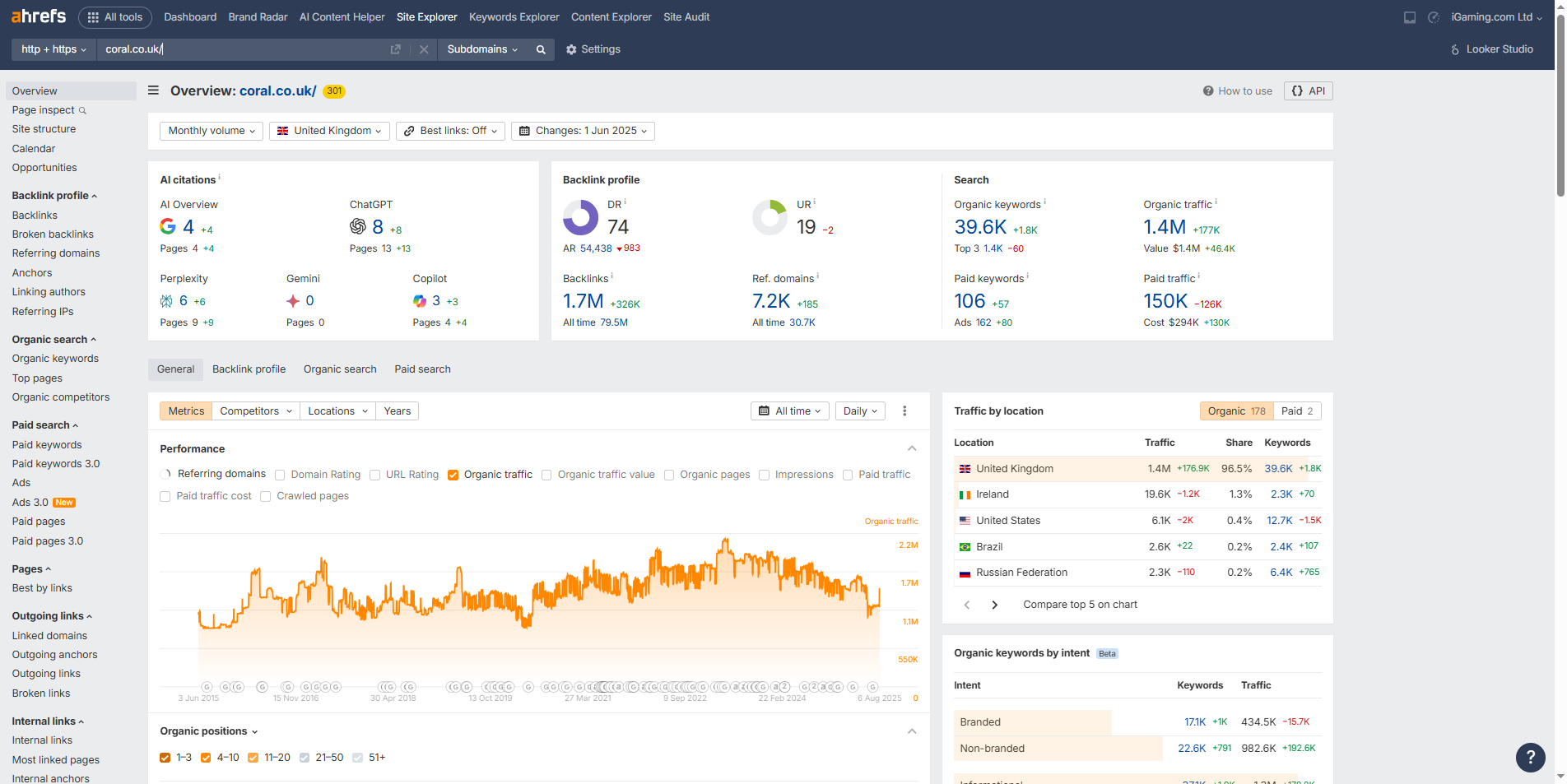Open the Monthly volume dropdown
Screen dimensions: 1567x784
(x=212, y=131)
